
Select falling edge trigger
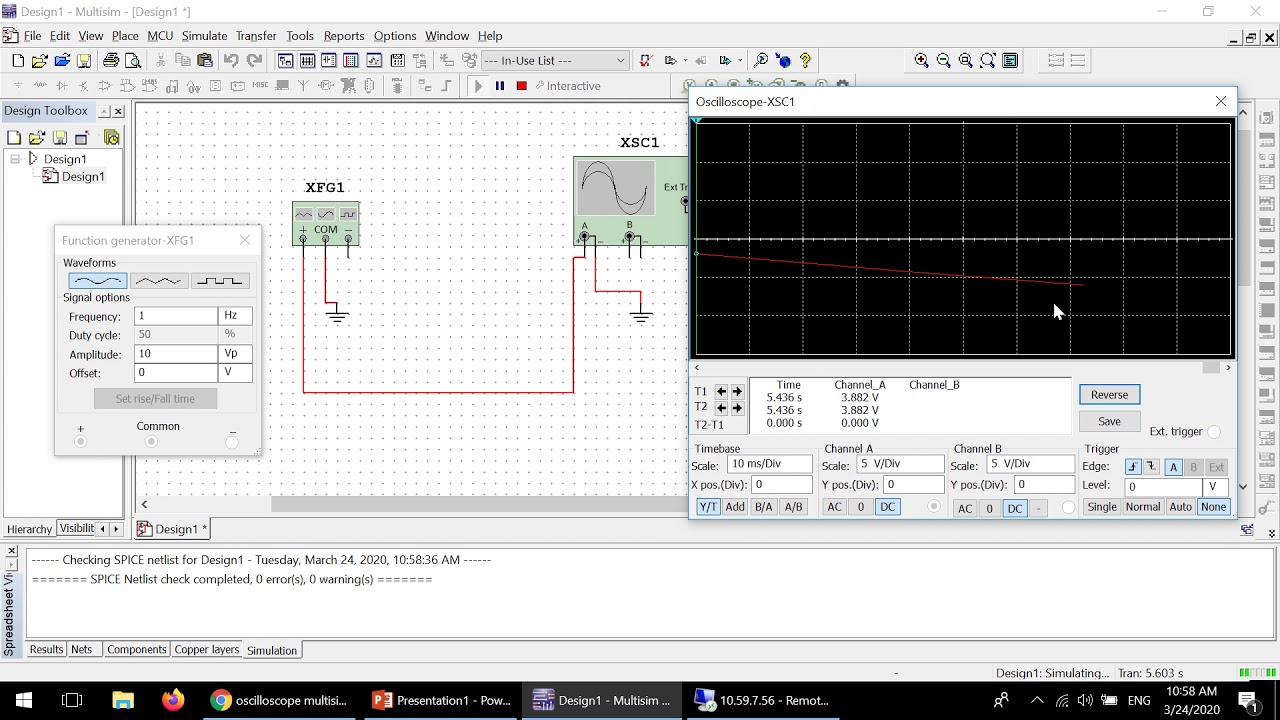(x=1151, y=467)
